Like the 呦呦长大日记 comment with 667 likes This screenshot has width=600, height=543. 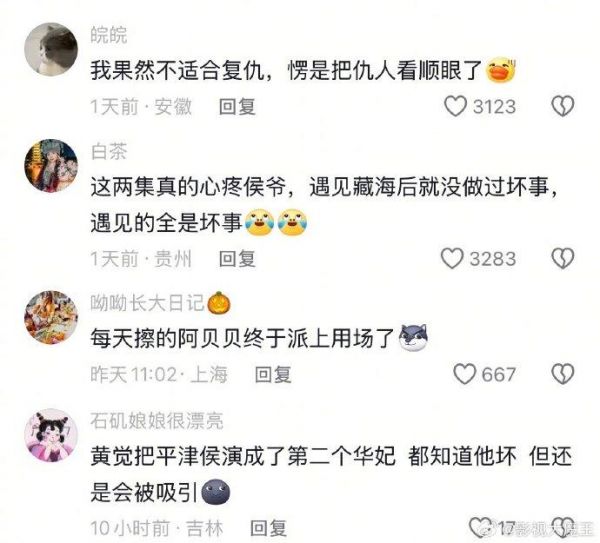(464, 374)
